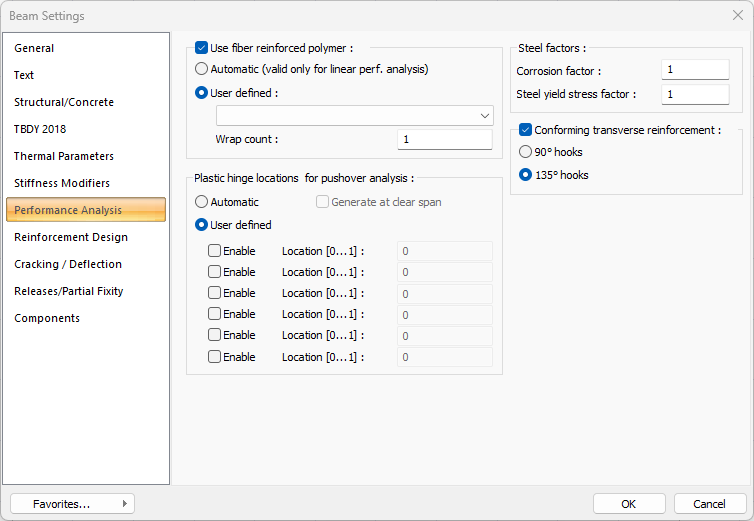Viewport: 754px width, 521px height.
Task: Switch to the Stiffness Modifiers page
Action: tap(62, 183)
